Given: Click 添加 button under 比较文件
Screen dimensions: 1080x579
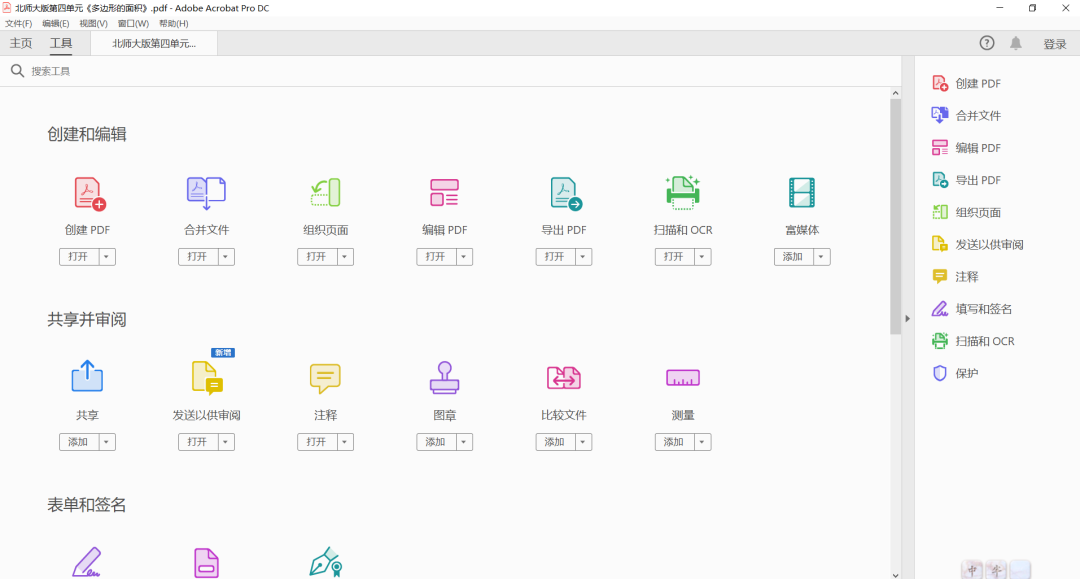Looking at the screenshot, I should coord(555,442).
